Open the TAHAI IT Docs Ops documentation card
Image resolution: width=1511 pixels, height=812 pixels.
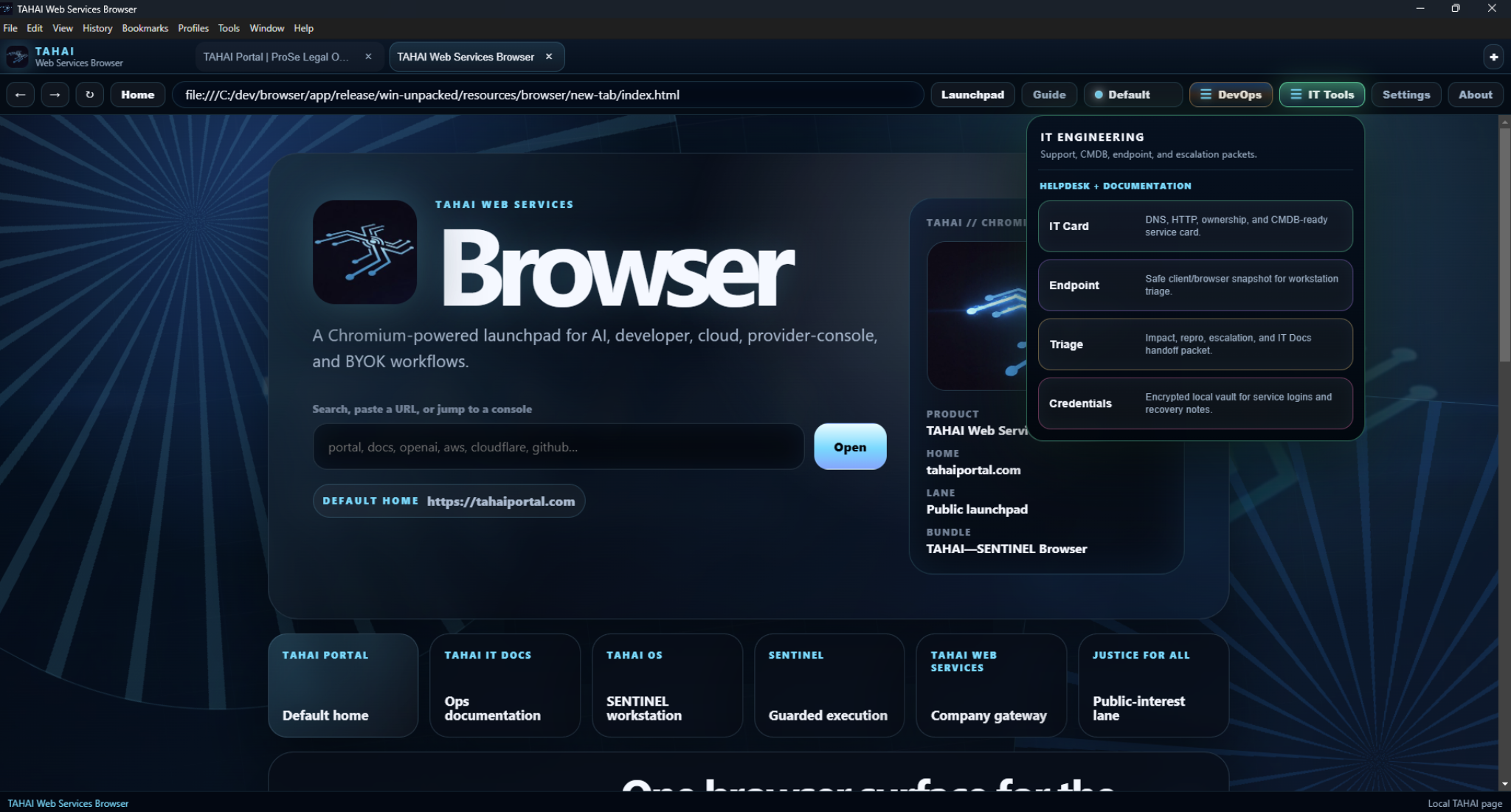pyautogui.click(x=505, y=685)
